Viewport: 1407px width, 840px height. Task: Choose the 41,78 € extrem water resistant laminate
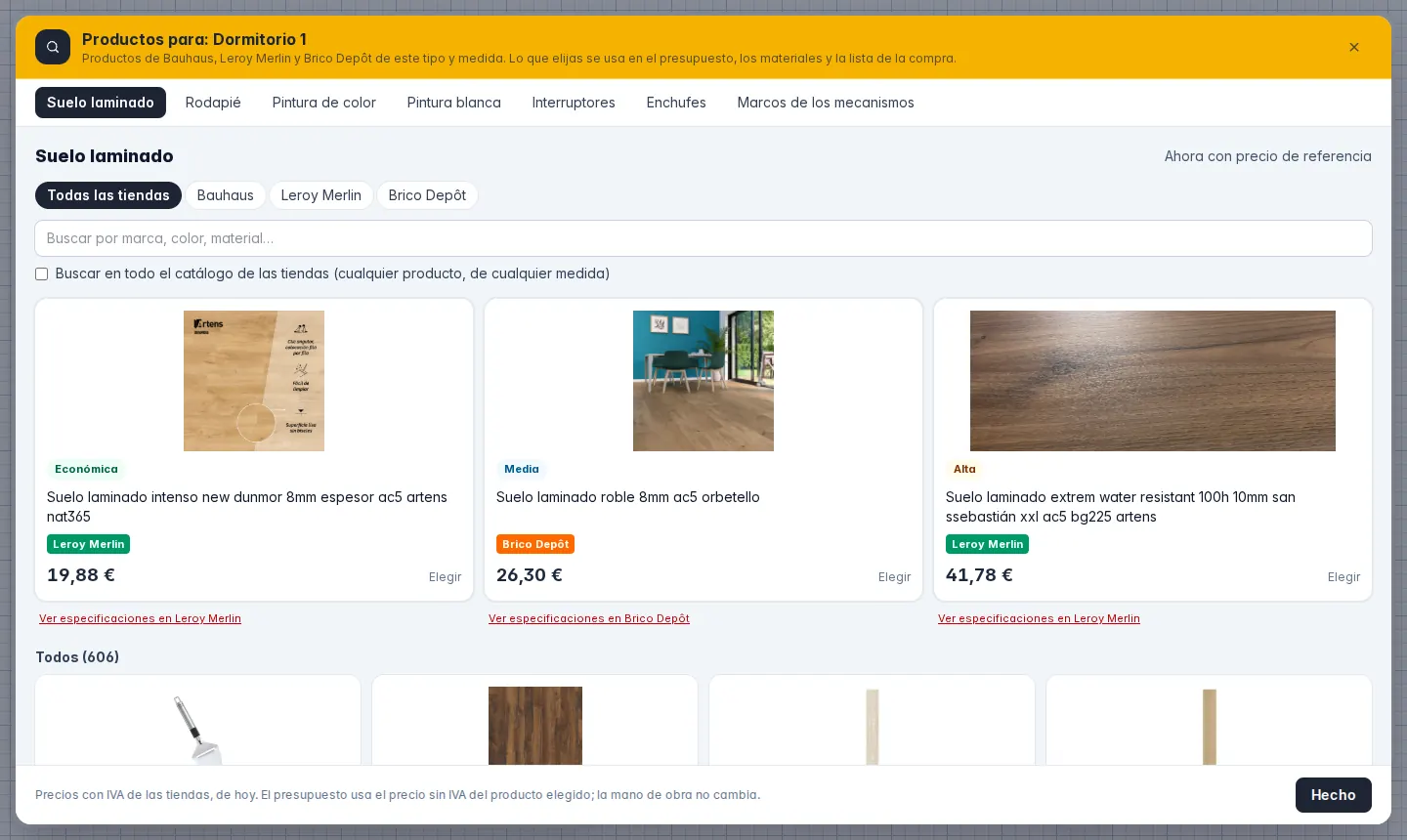point(1343,577)
